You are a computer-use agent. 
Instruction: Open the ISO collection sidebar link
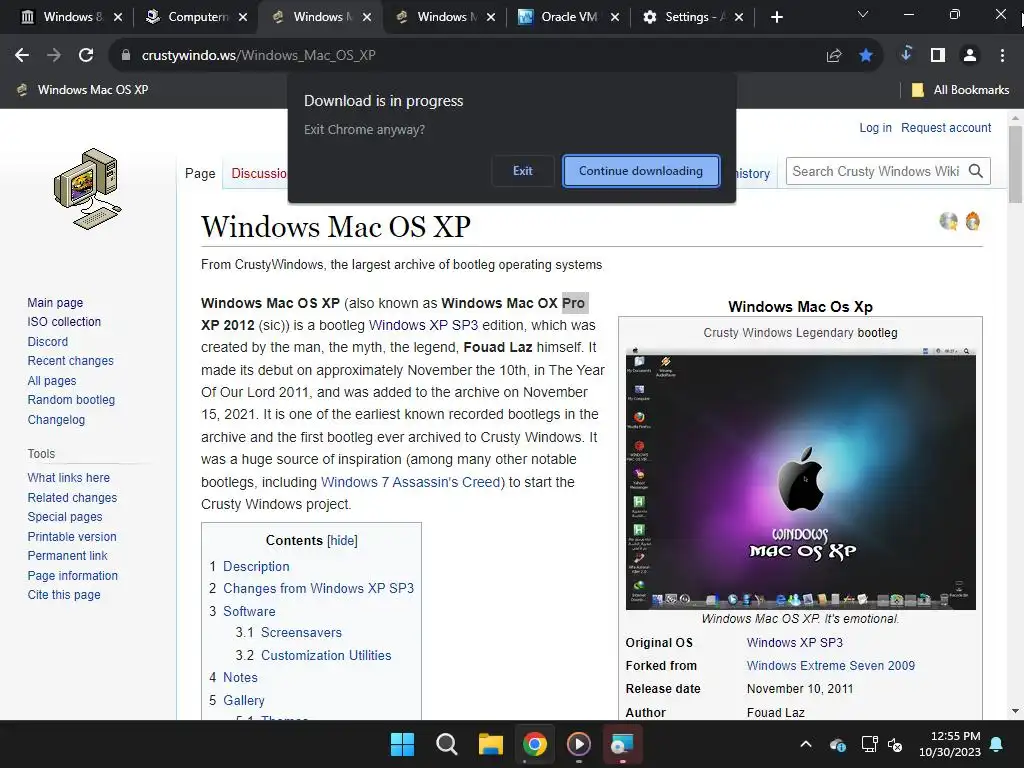pos(64,322)
